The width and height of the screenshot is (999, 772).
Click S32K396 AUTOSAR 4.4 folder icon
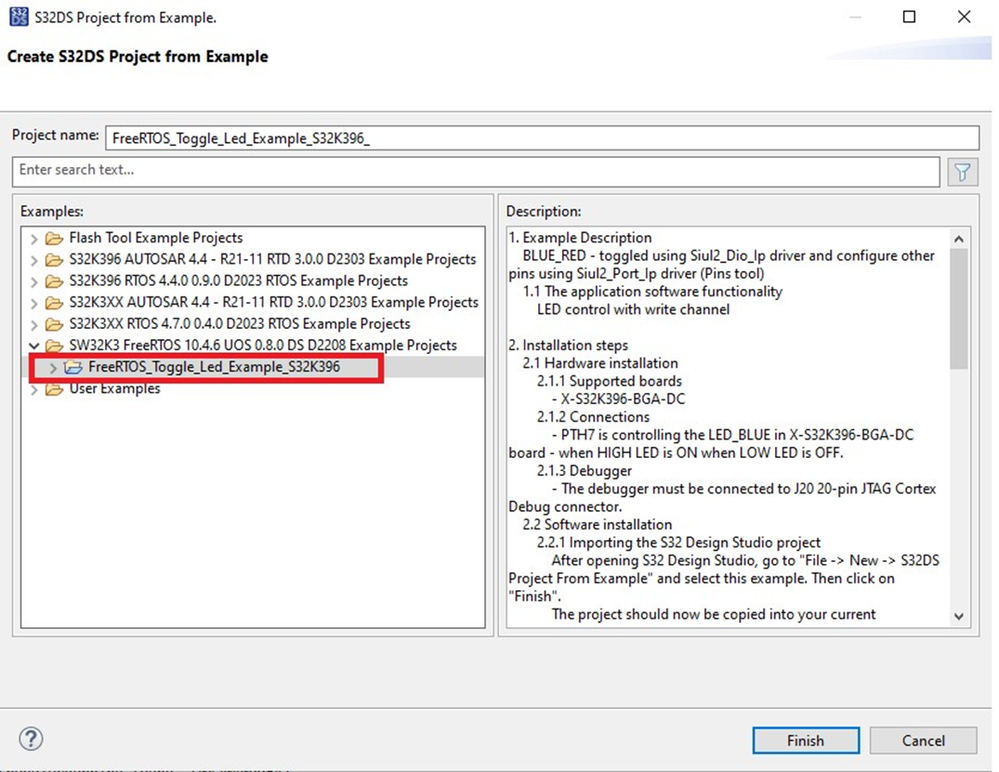coord(54,260)
